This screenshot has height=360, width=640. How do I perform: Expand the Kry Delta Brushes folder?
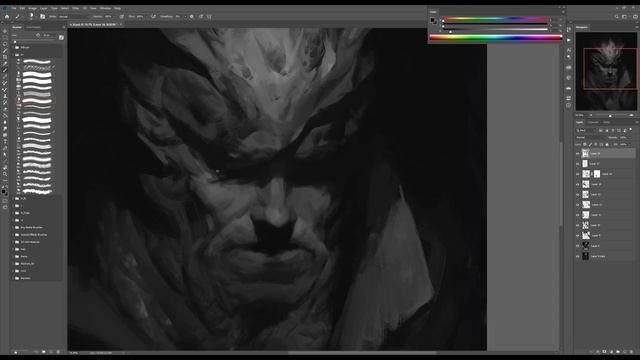tap(14, 227)
